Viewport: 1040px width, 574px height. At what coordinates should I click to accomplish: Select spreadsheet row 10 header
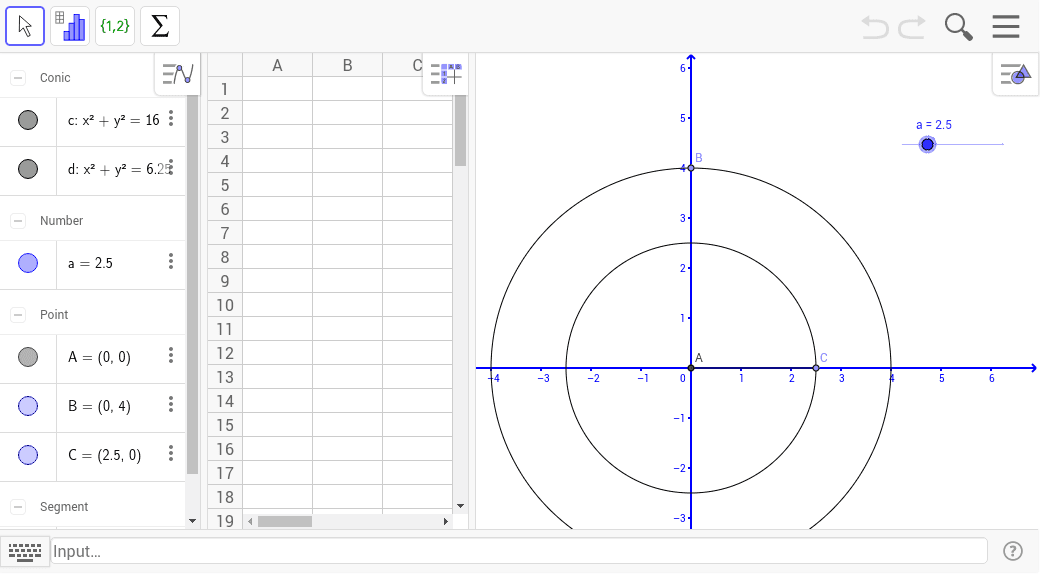point(225,305)
